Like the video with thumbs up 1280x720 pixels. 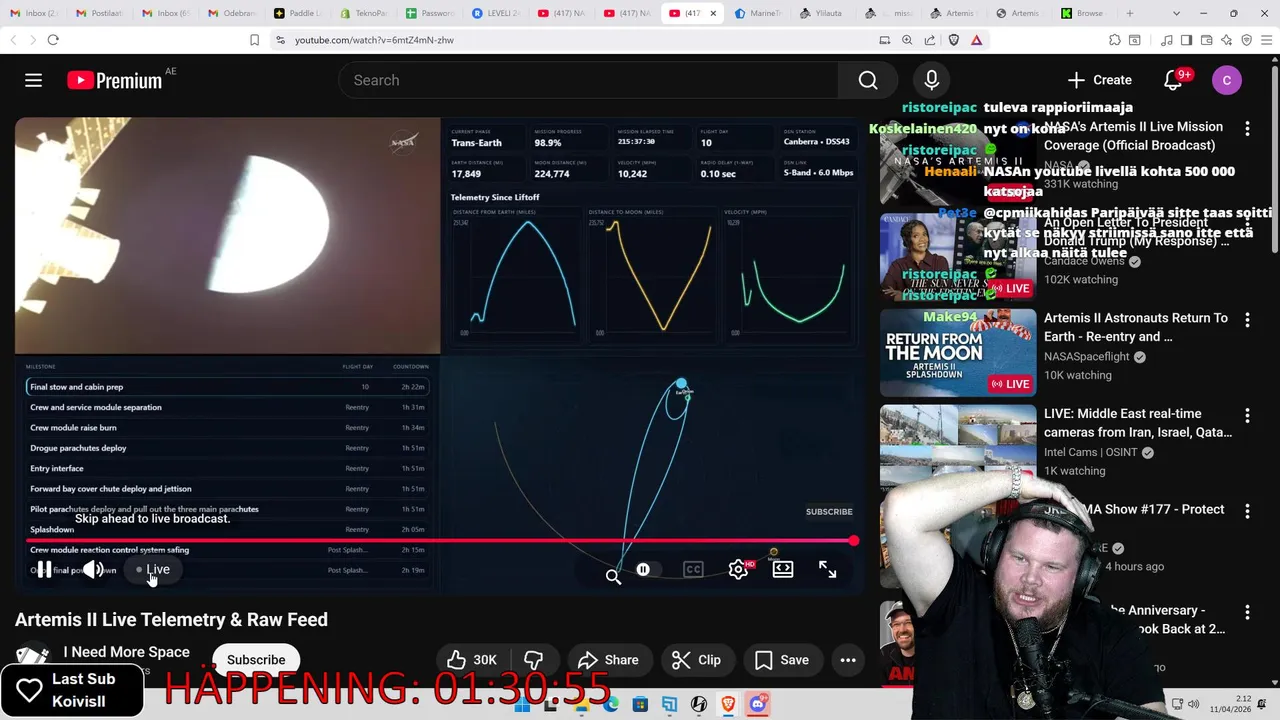(472, 660)
